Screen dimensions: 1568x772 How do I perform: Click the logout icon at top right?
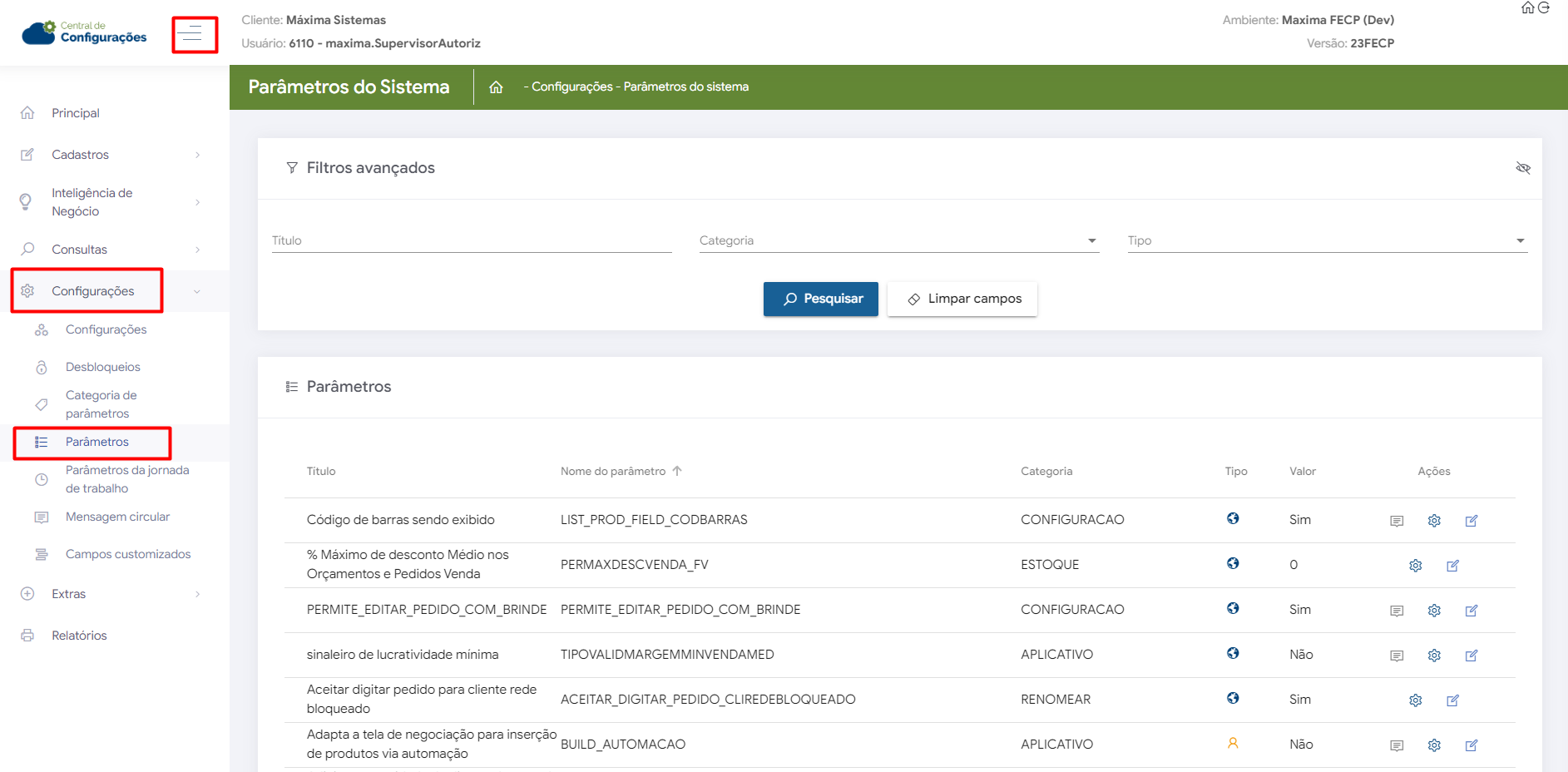[x=1544, y=7]
